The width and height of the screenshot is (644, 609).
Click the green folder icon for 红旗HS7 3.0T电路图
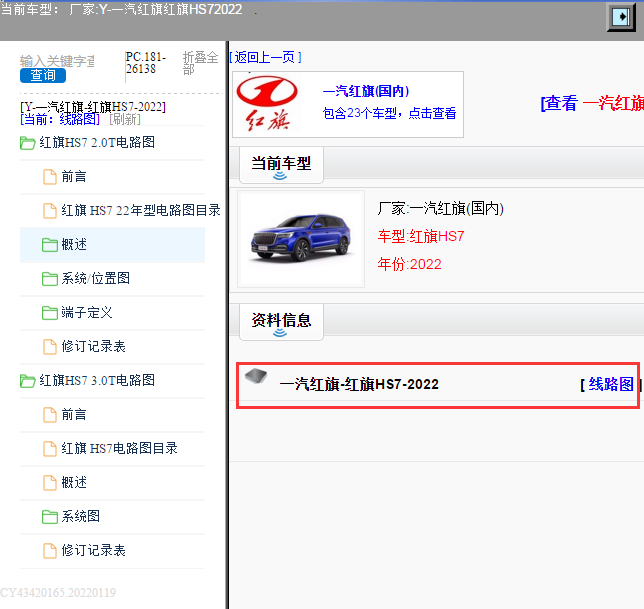point(28,381)
